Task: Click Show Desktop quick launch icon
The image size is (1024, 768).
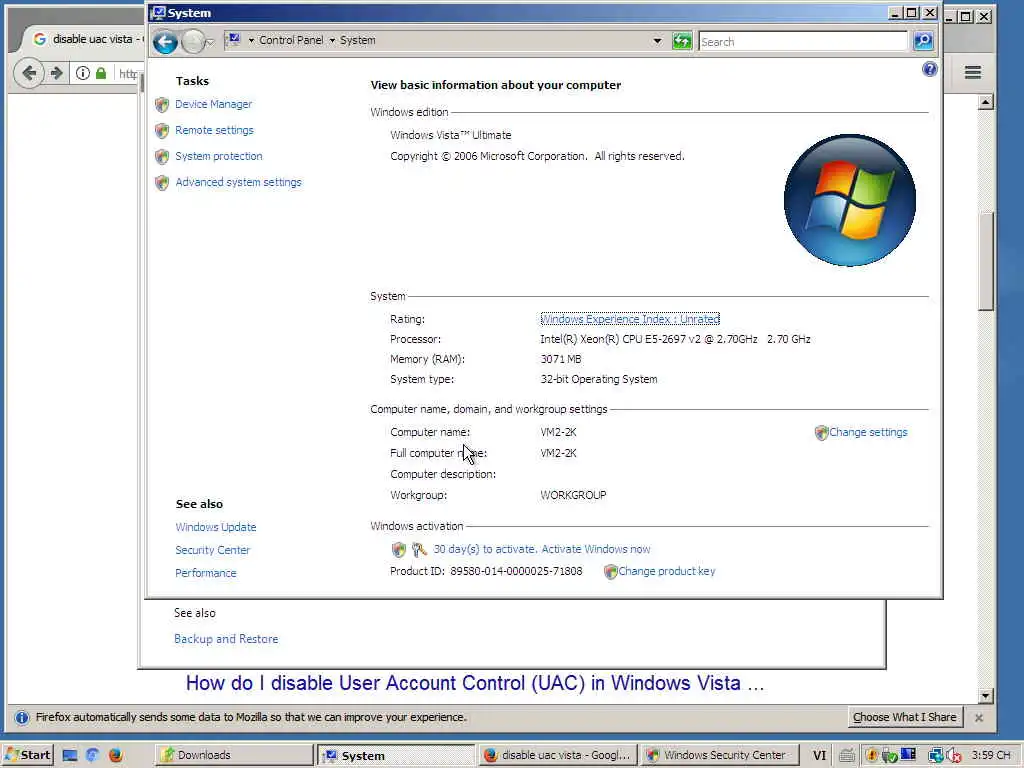Action: pos(69,756)
